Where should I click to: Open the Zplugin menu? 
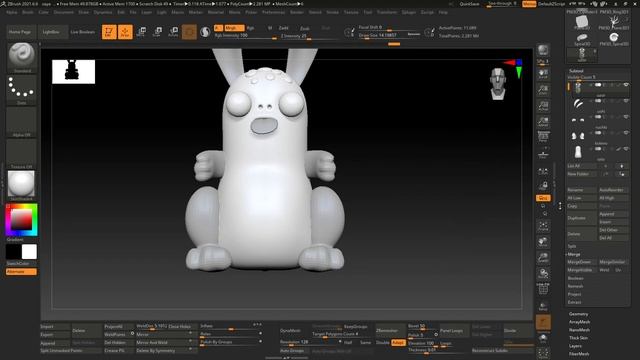(x=408, y=12)
